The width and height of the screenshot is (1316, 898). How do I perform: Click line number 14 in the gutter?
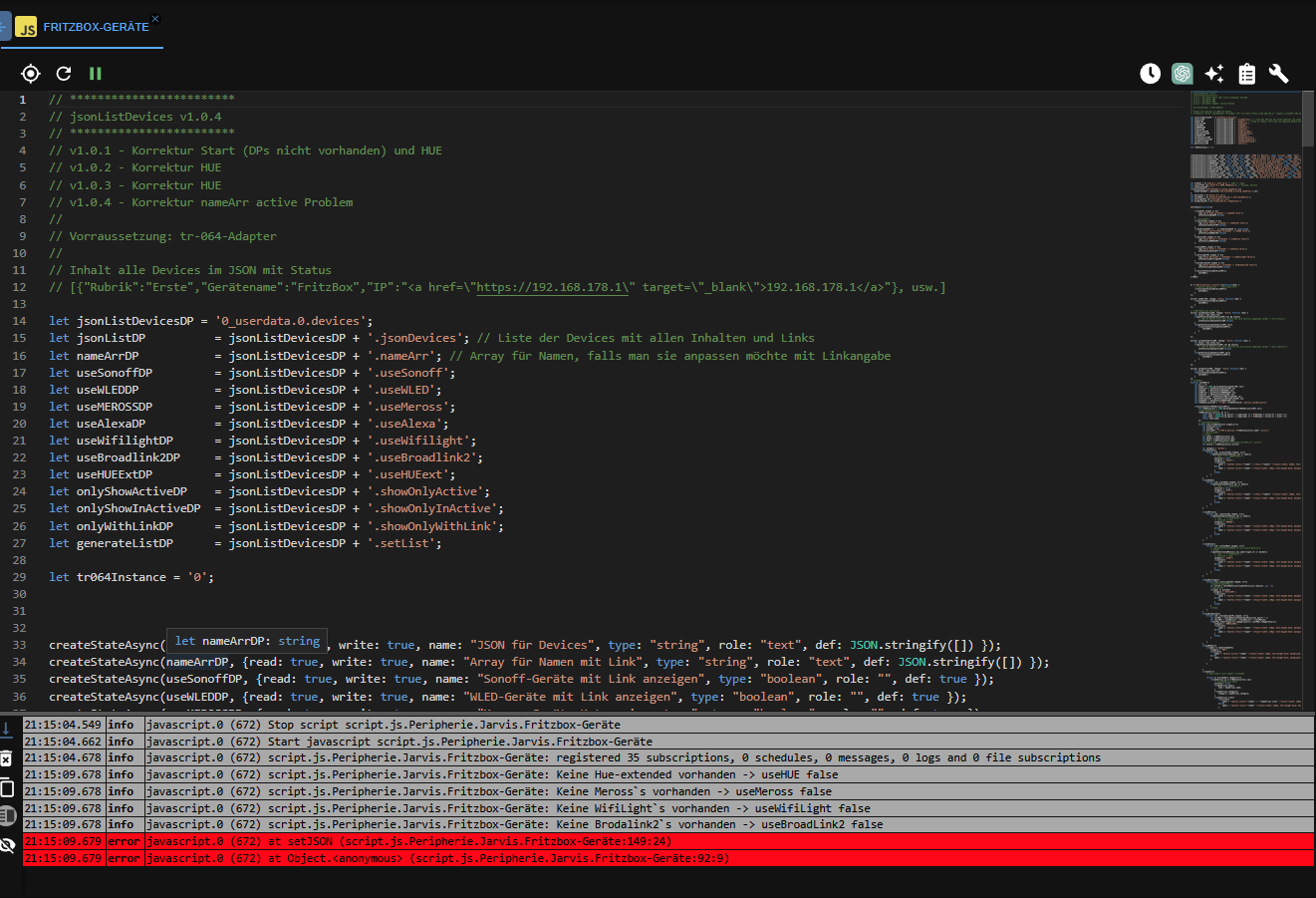coord(20,321)
